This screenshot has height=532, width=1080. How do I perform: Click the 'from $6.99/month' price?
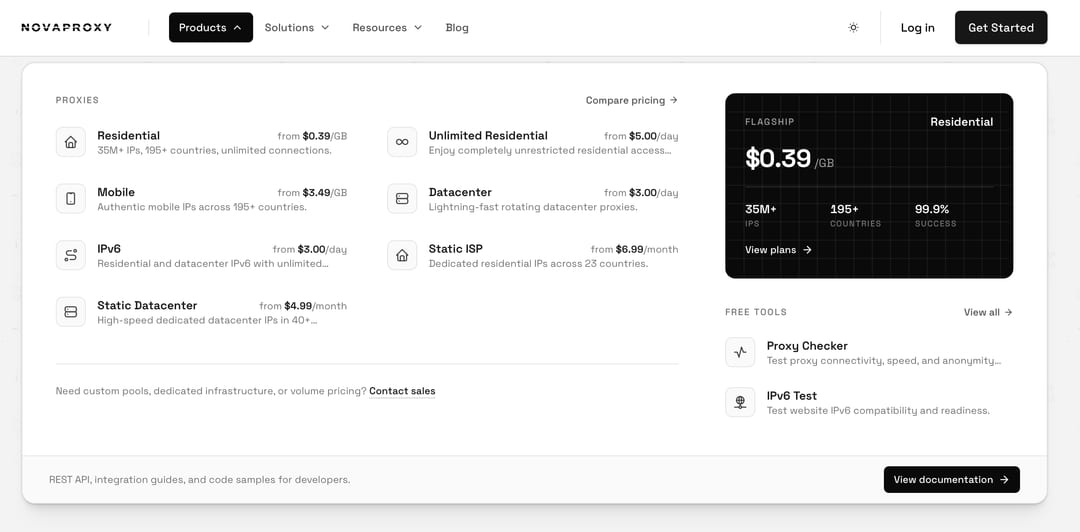(x=634, y=249)
